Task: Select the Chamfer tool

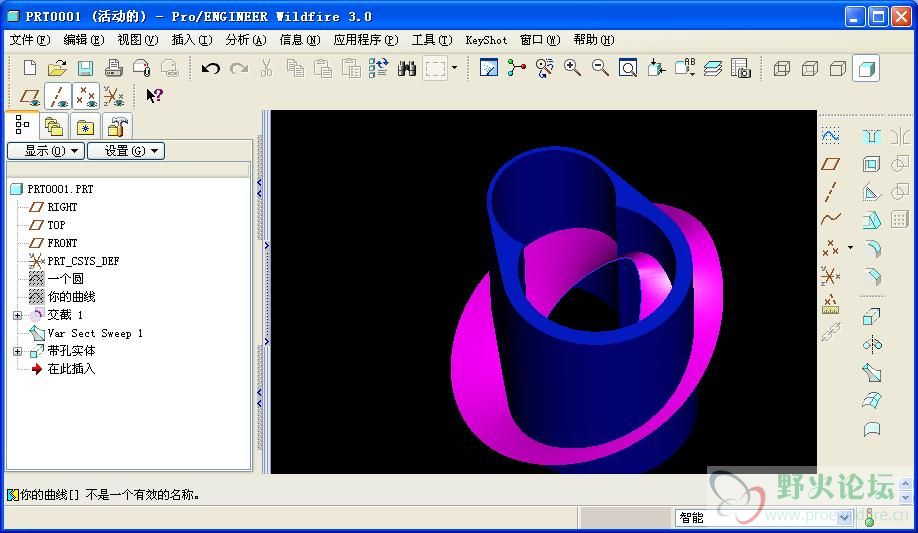Action: (872, 276)
